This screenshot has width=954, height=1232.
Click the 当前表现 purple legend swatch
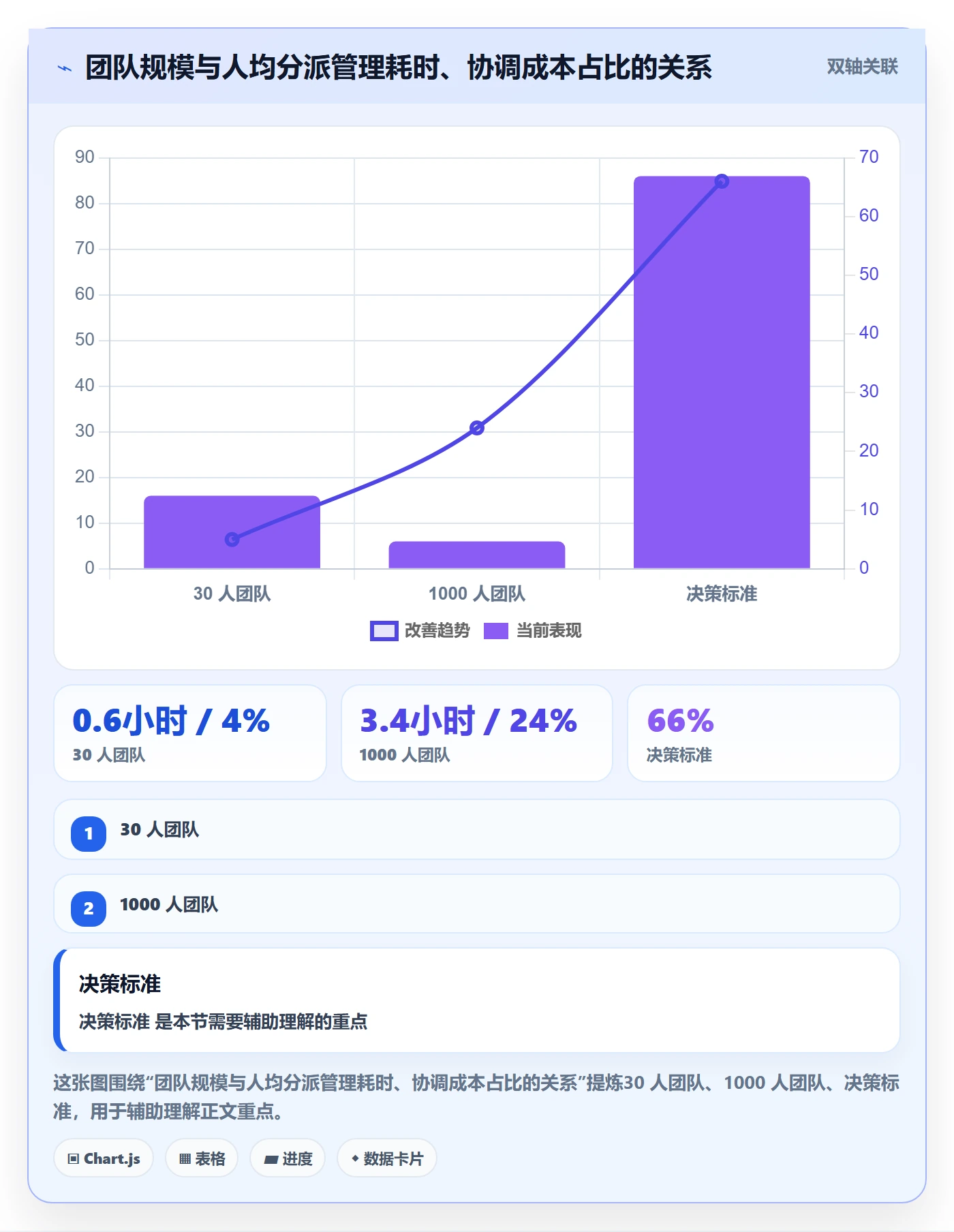(496, 631)
